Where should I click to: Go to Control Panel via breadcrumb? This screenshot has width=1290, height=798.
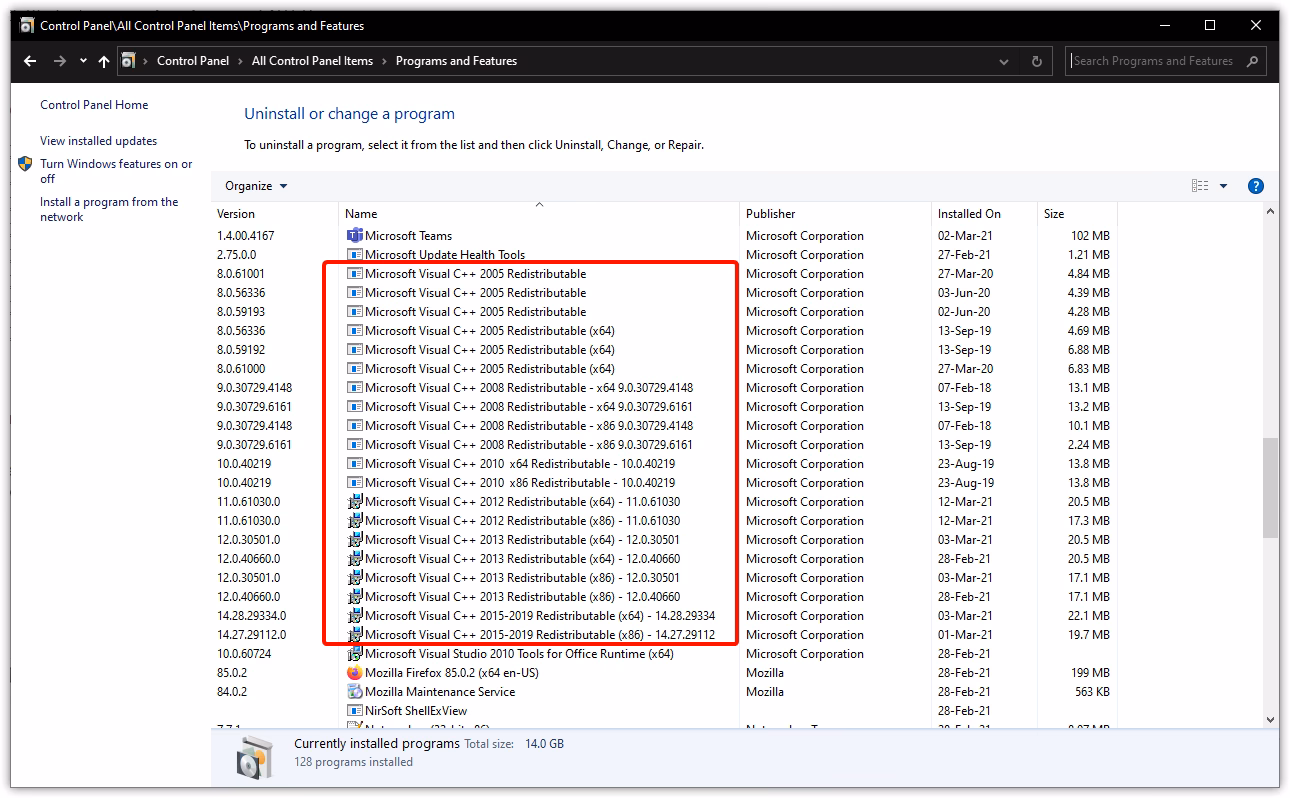click(193, 61)
